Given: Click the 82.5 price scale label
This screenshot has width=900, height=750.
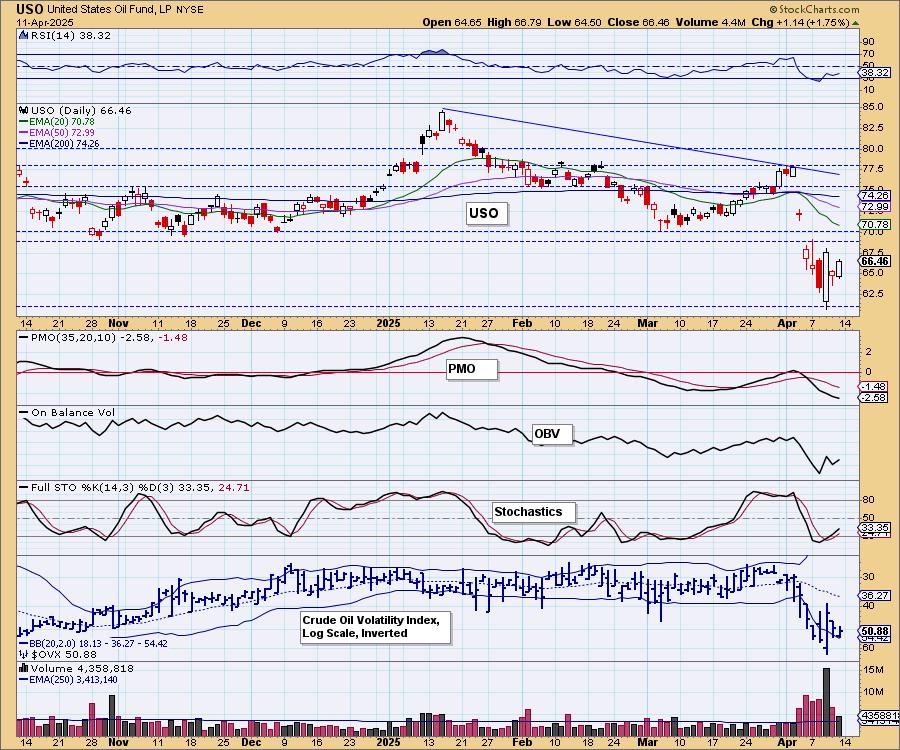Looking at the screenshot, I should tap(872, 127).
